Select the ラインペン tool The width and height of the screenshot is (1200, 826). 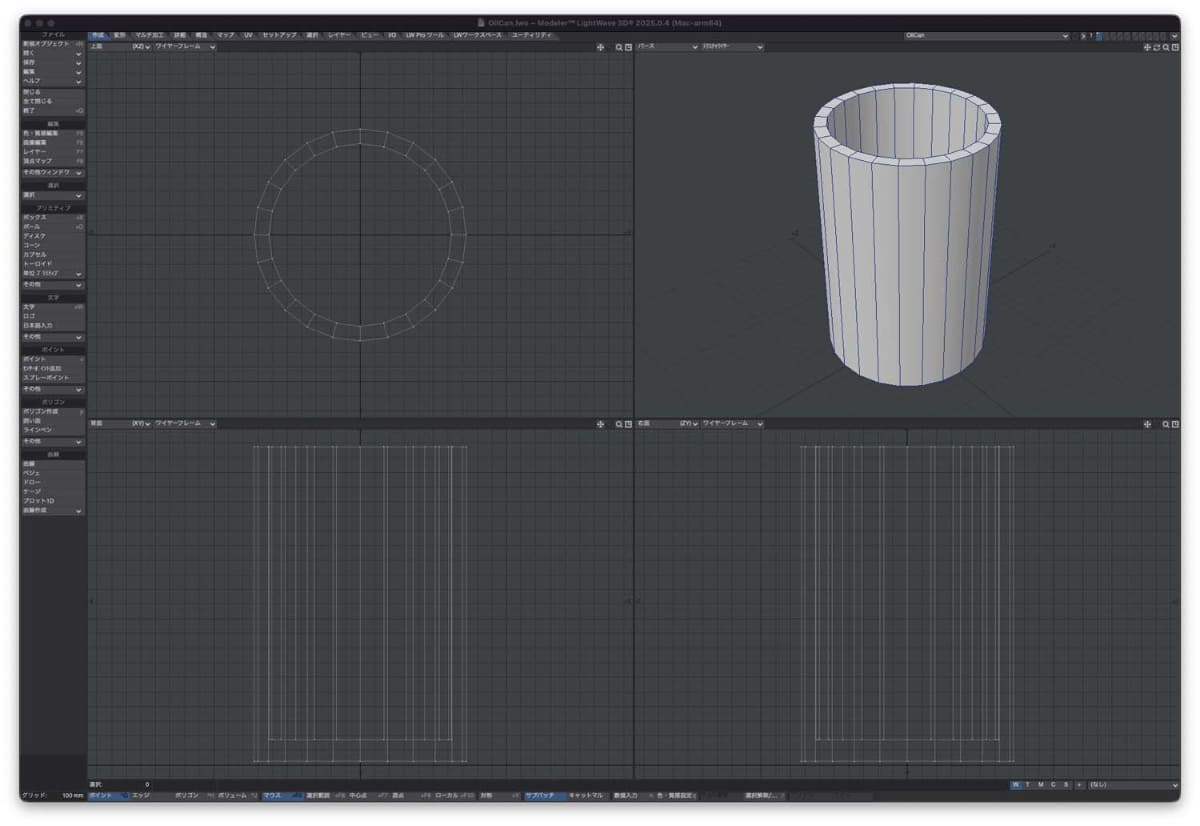click(x=53, y=430)
